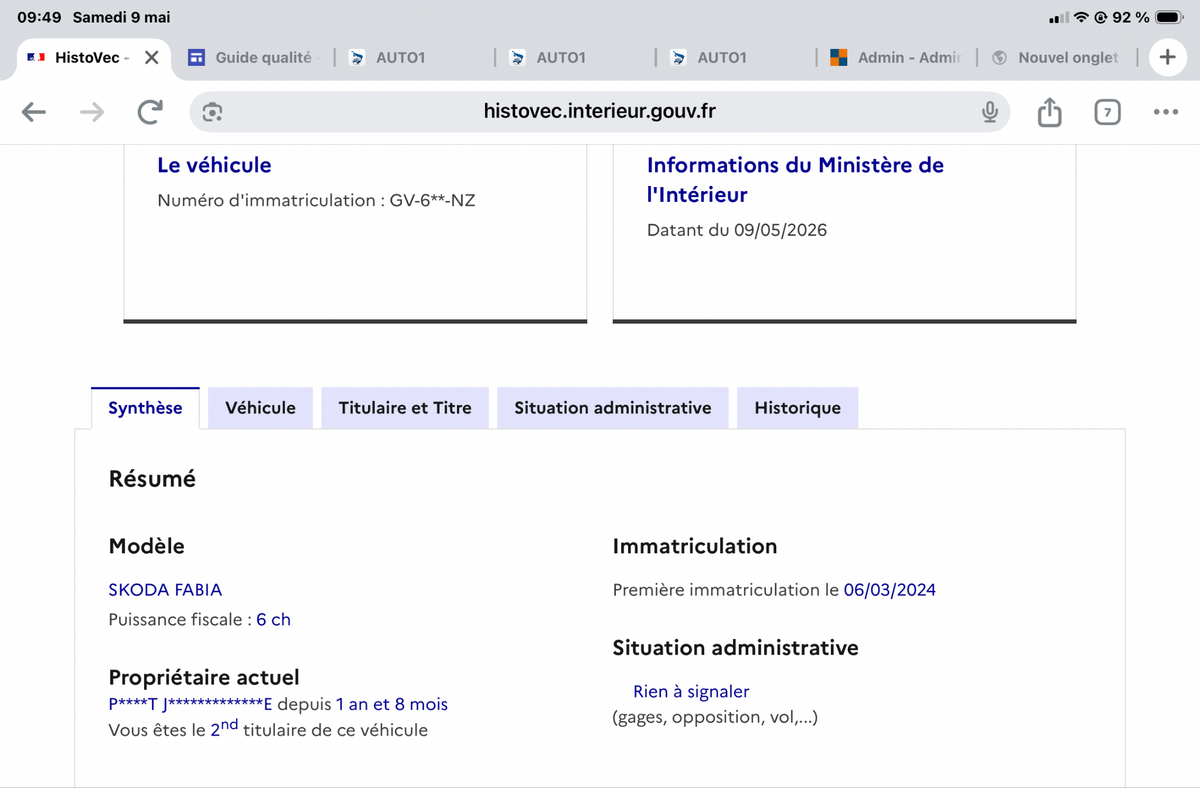The width and height of the screenshot is (1200, 788).
Task: Select the Véhicule tab
Action: [x=260, y=408]
